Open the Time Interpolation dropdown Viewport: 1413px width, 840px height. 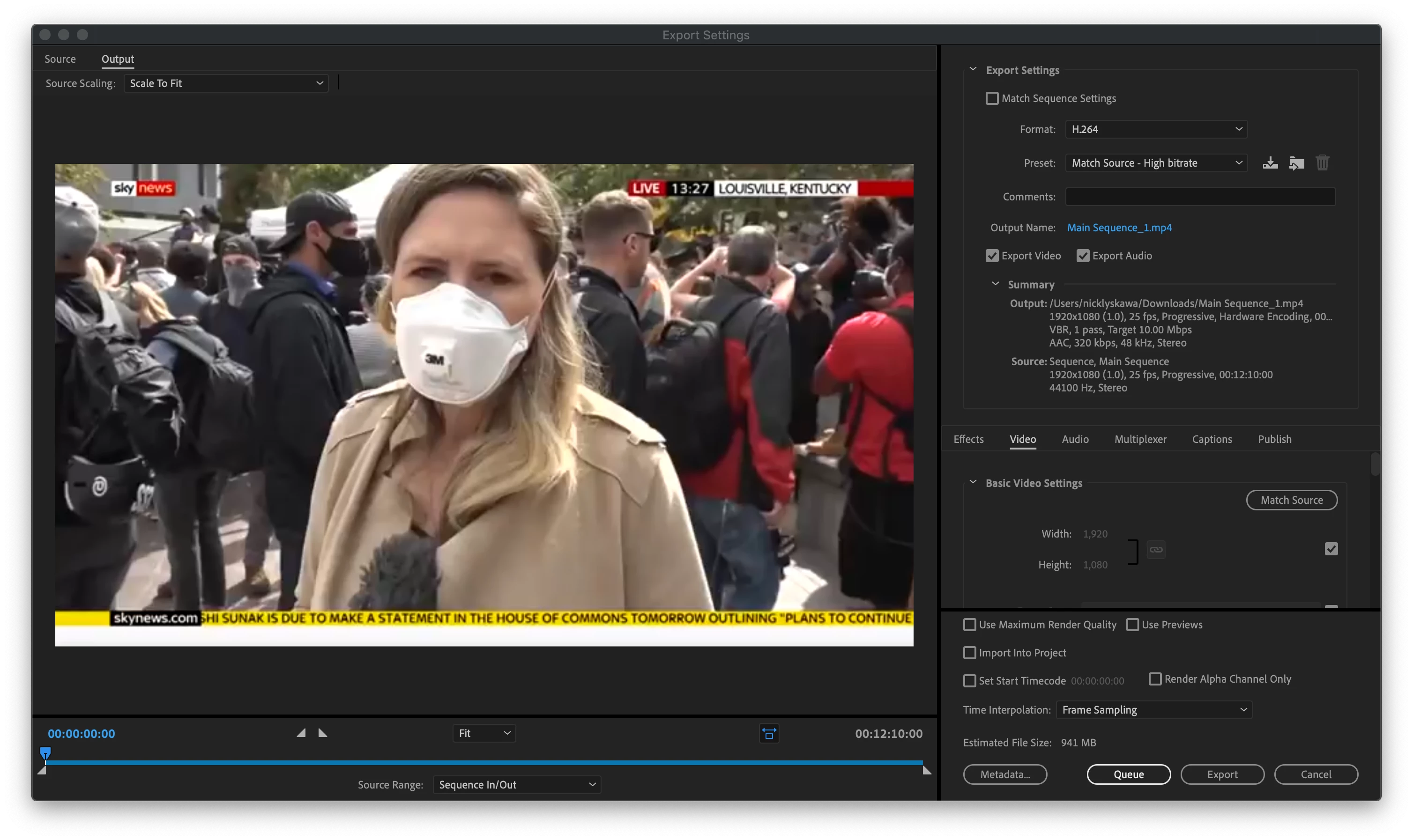[1153, 710]
